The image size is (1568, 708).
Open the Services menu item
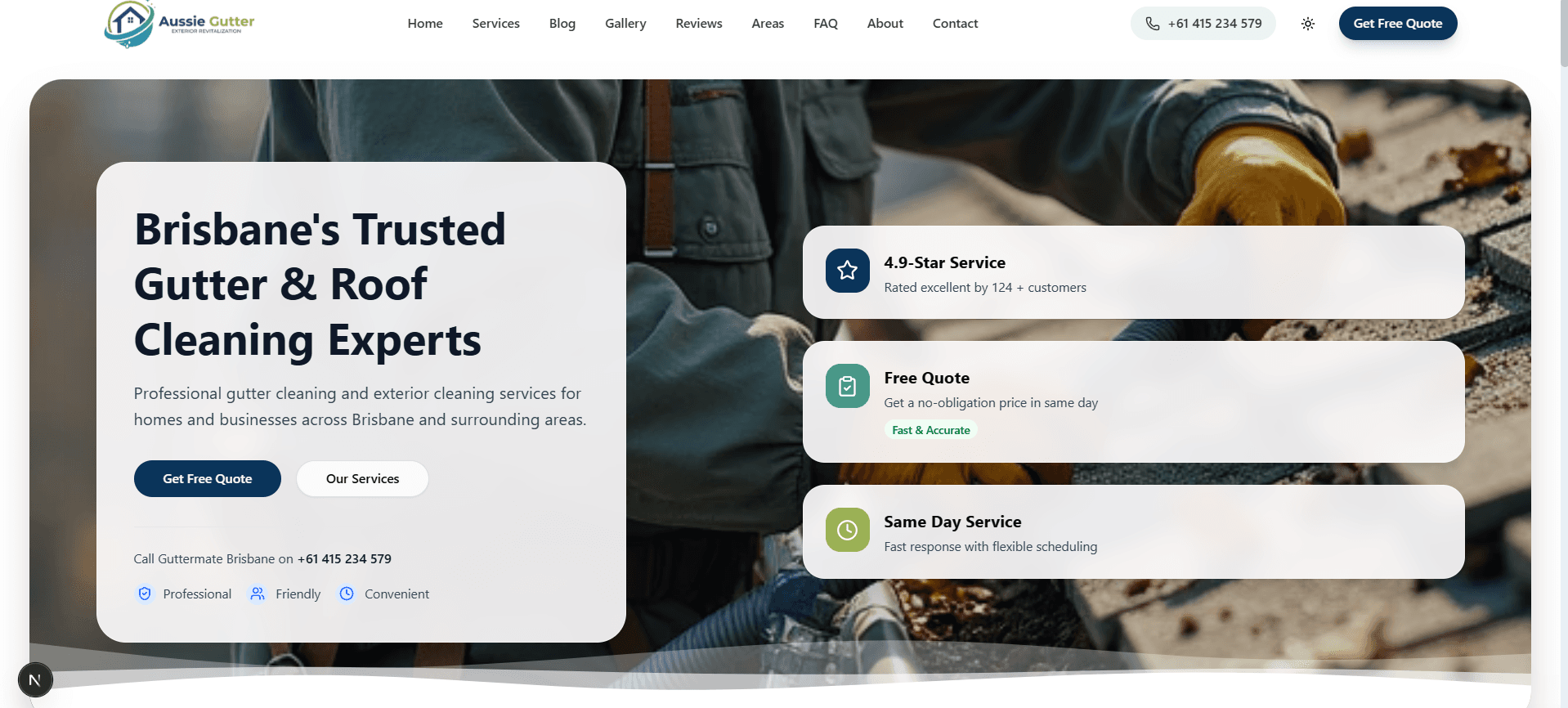pos(495,24)
